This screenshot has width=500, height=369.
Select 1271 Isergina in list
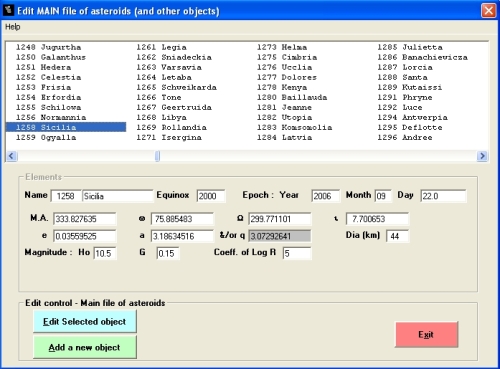click(x=169, y=137)
